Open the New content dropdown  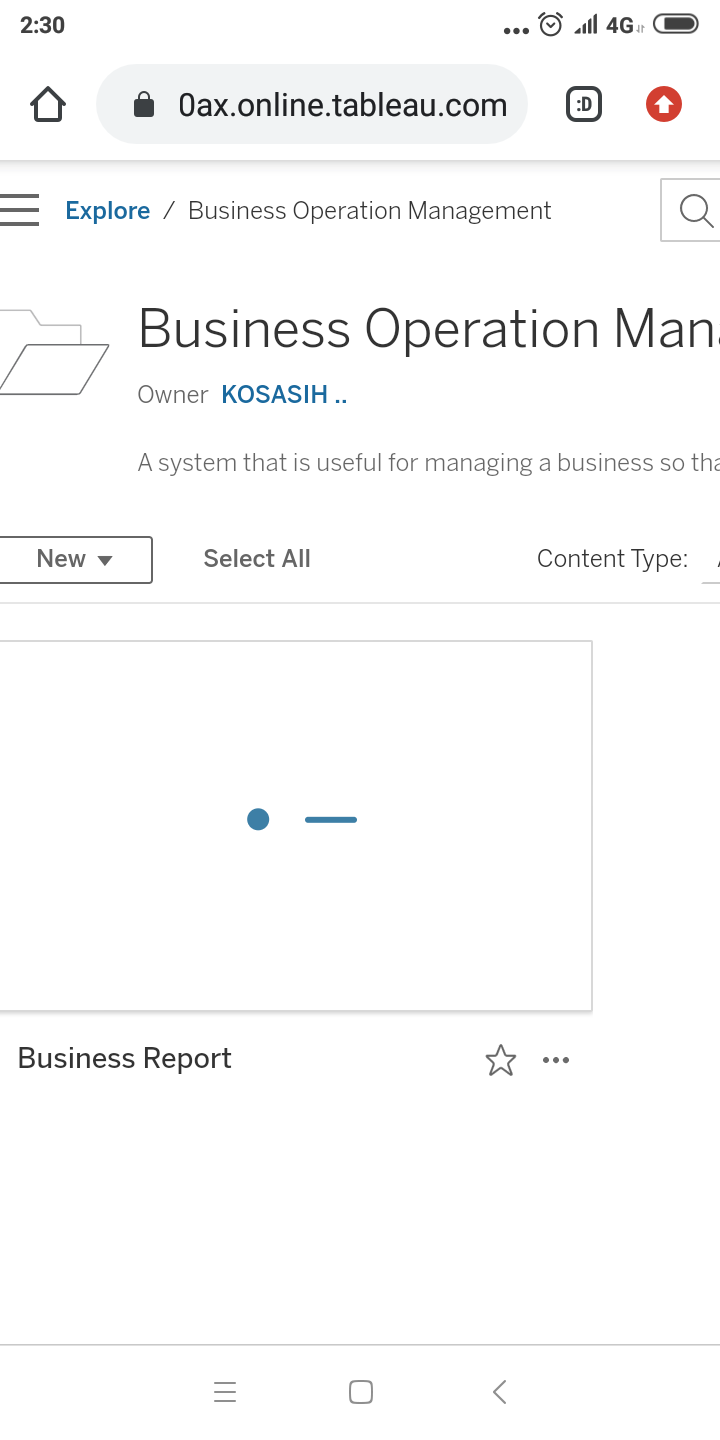tap(75, 559)
